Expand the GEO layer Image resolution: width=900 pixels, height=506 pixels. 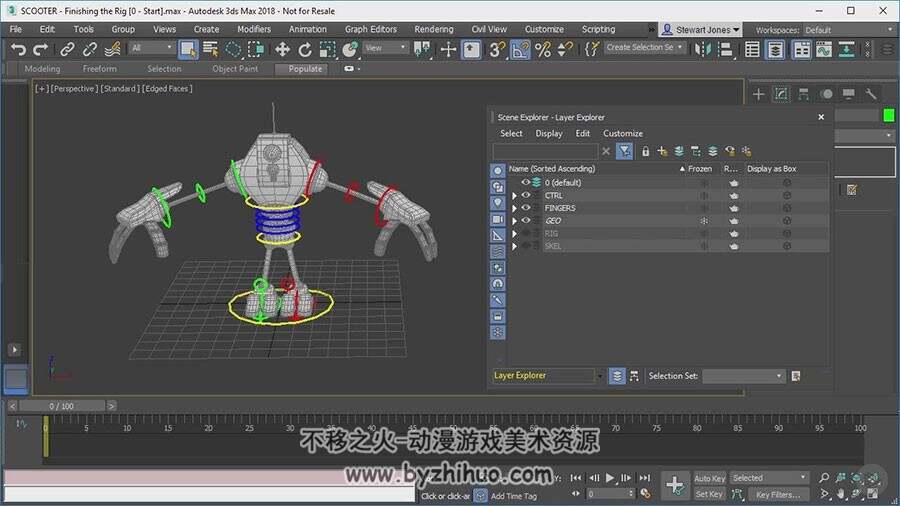coord(514,221)
